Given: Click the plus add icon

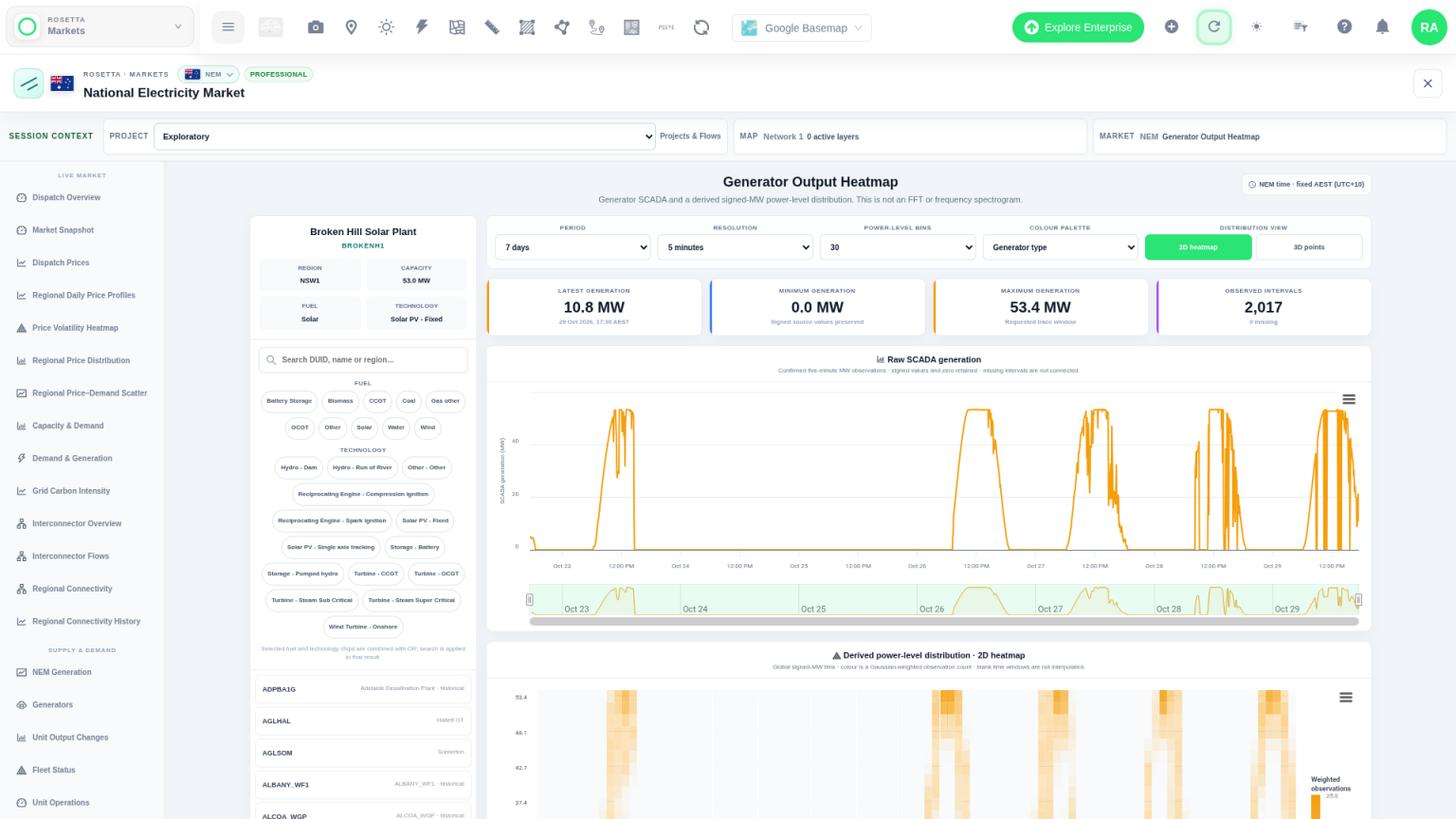Looking at the screenshot, I should [x=1172, y=27].
